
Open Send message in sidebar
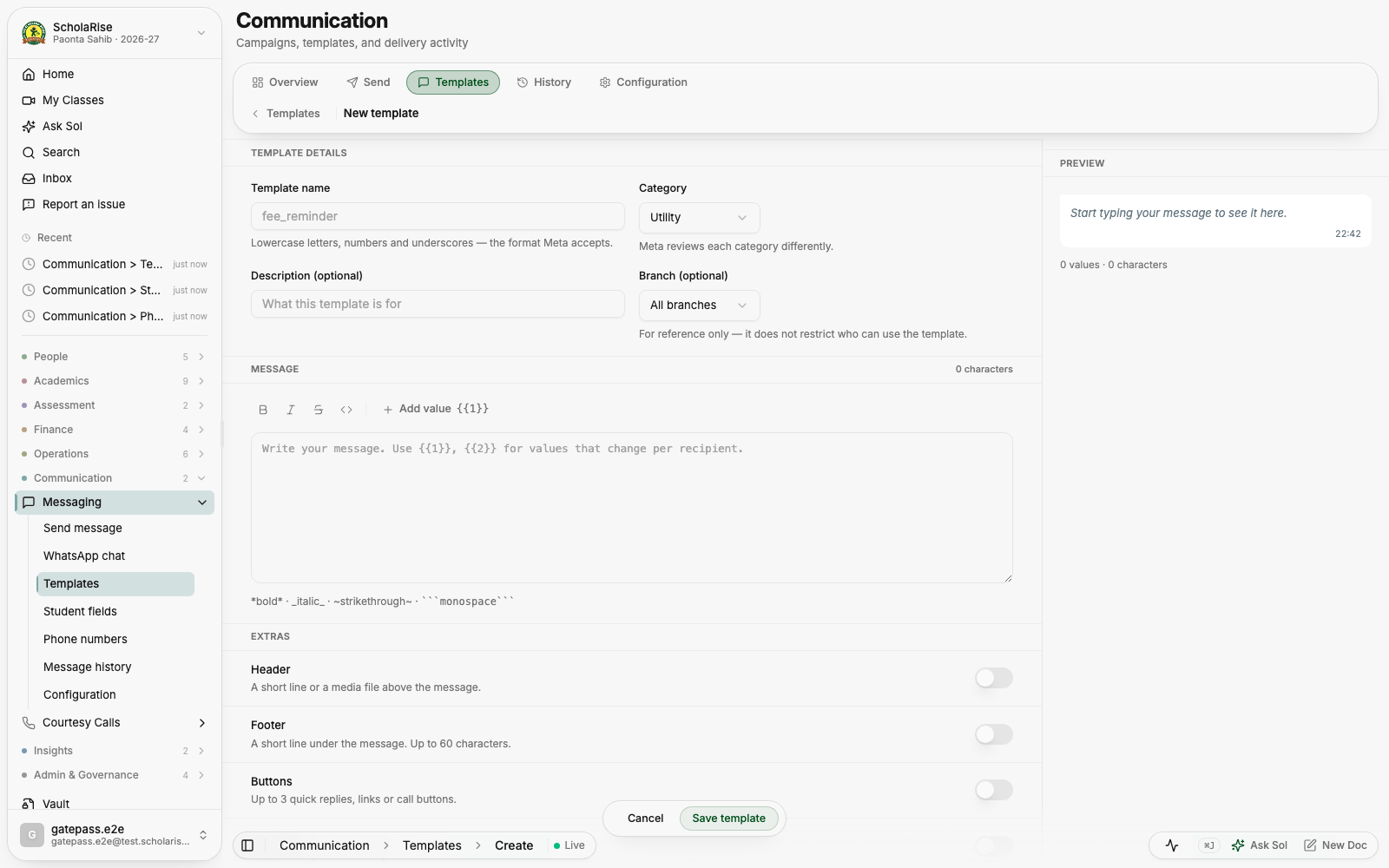click(115, 528)
